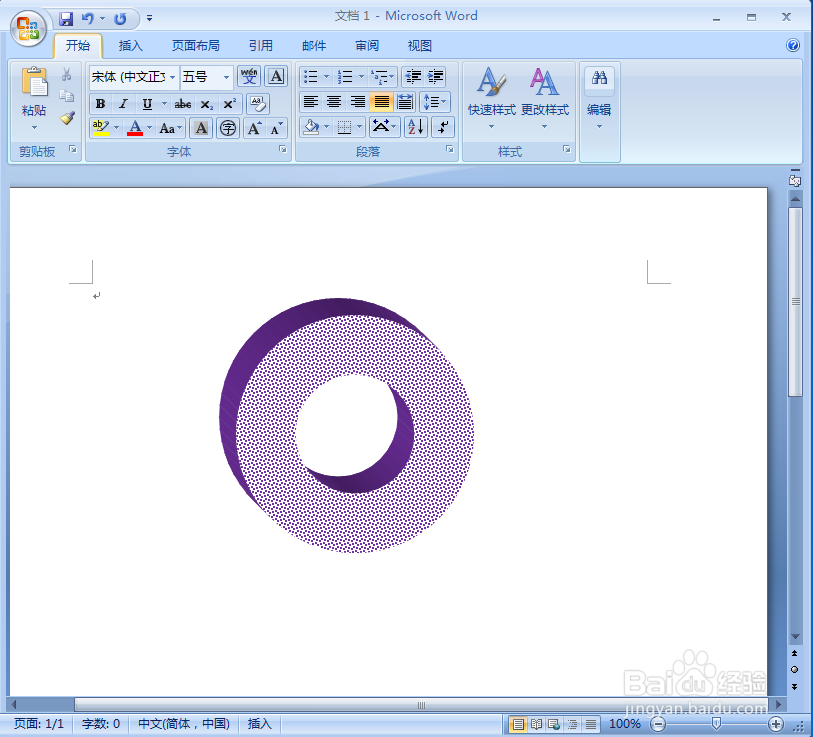813x737 pixels.
Task: Toggle superscript formatting
Action: click(230, 104)
